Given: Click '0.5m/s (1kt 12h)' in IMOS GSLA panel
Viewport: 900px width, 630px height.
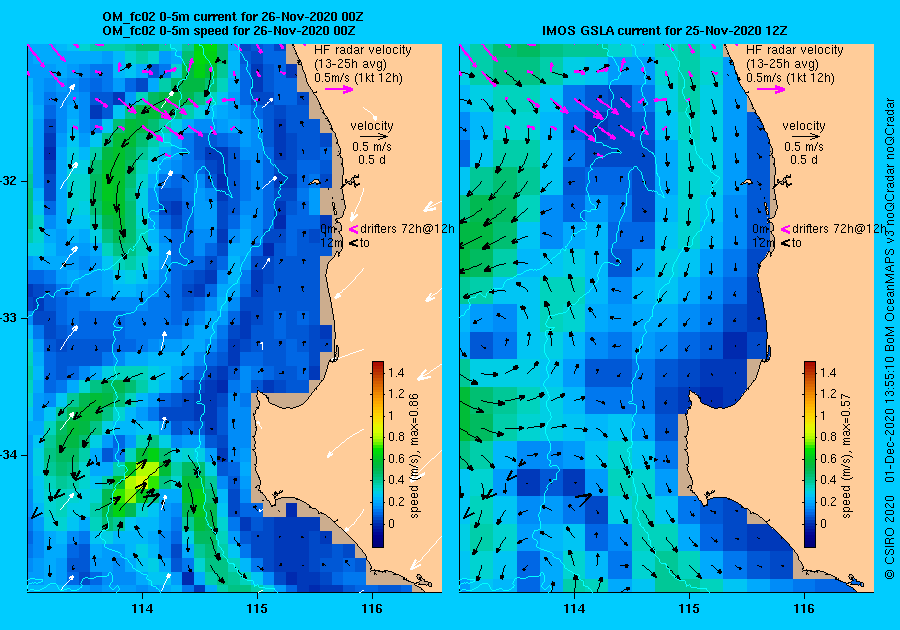Looking at the screenshot, I should [x=790, y=77].
